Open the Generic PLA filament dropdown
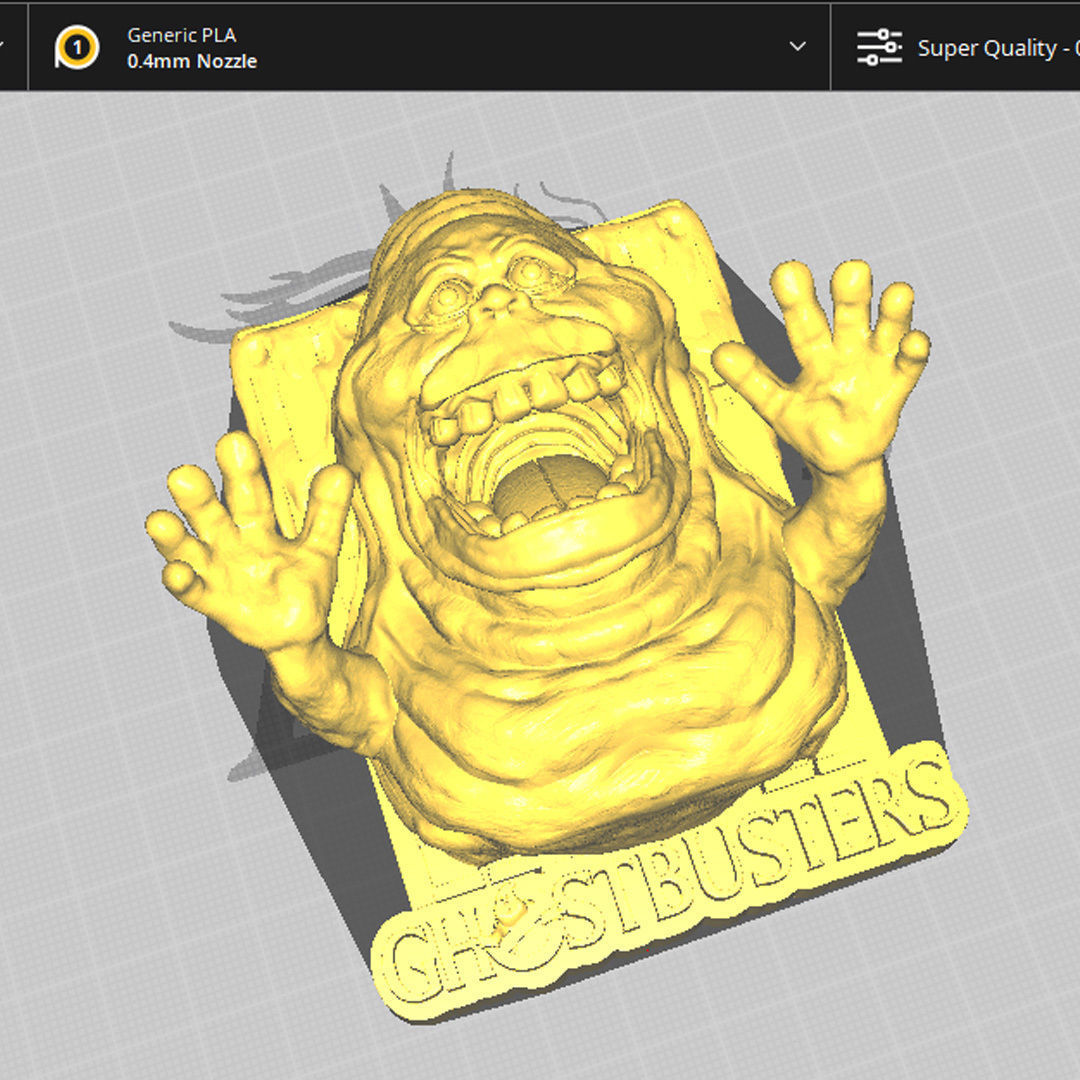 point(429,47)
